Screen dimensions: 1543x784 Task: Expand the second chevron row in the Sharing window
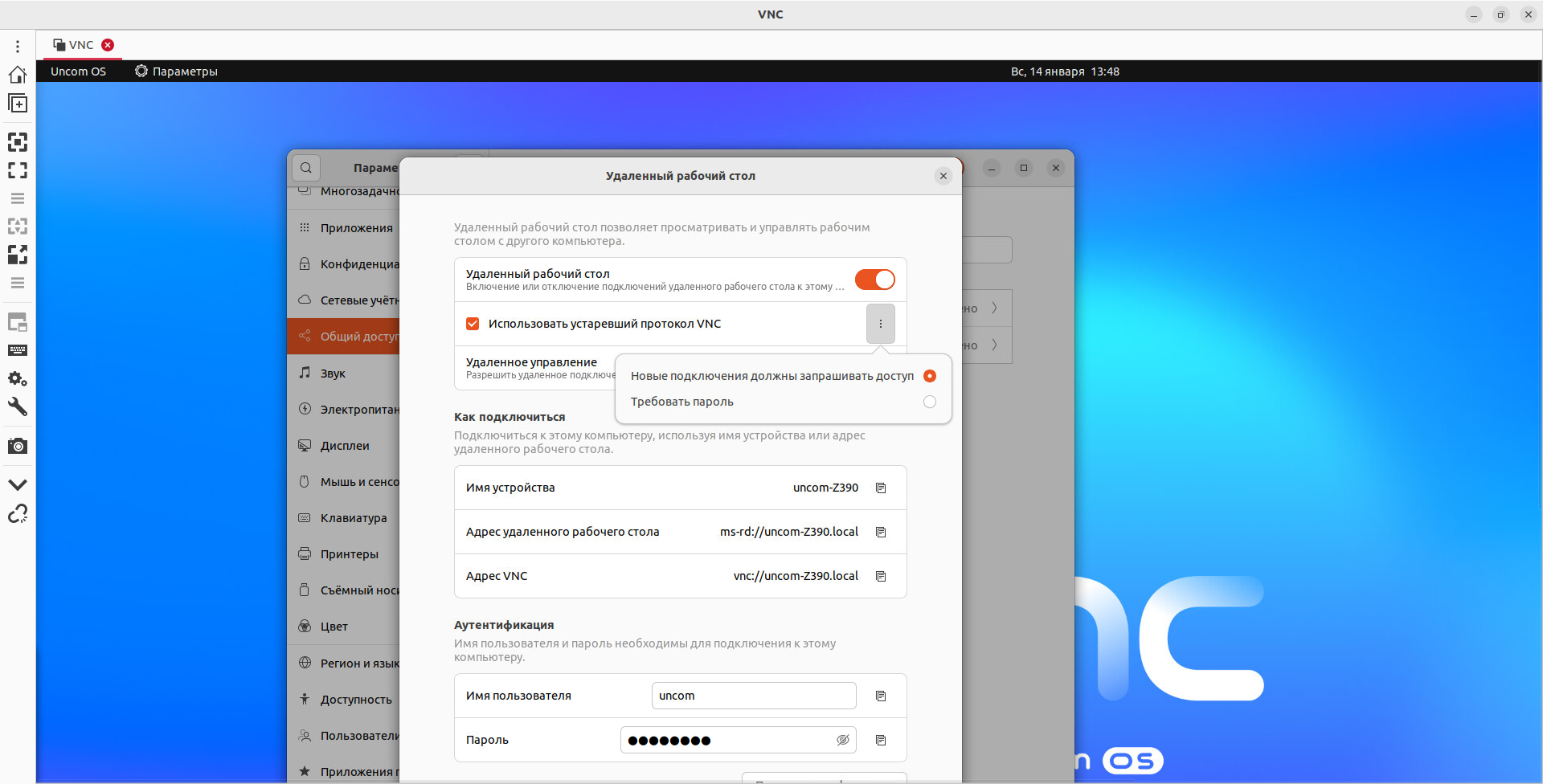[x=994, y=345]
